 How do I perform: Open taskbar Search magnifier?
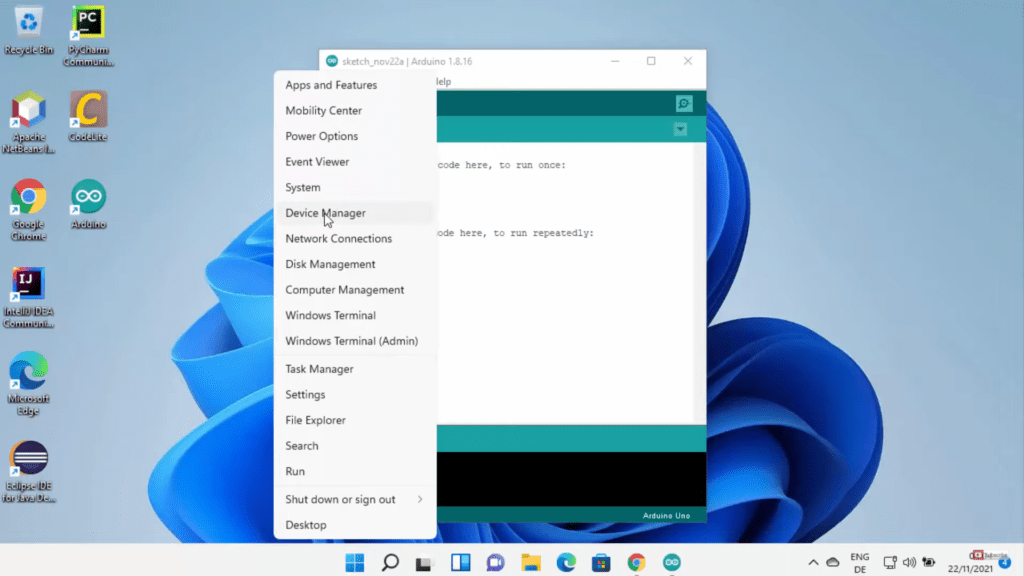[x=390, y=562]
